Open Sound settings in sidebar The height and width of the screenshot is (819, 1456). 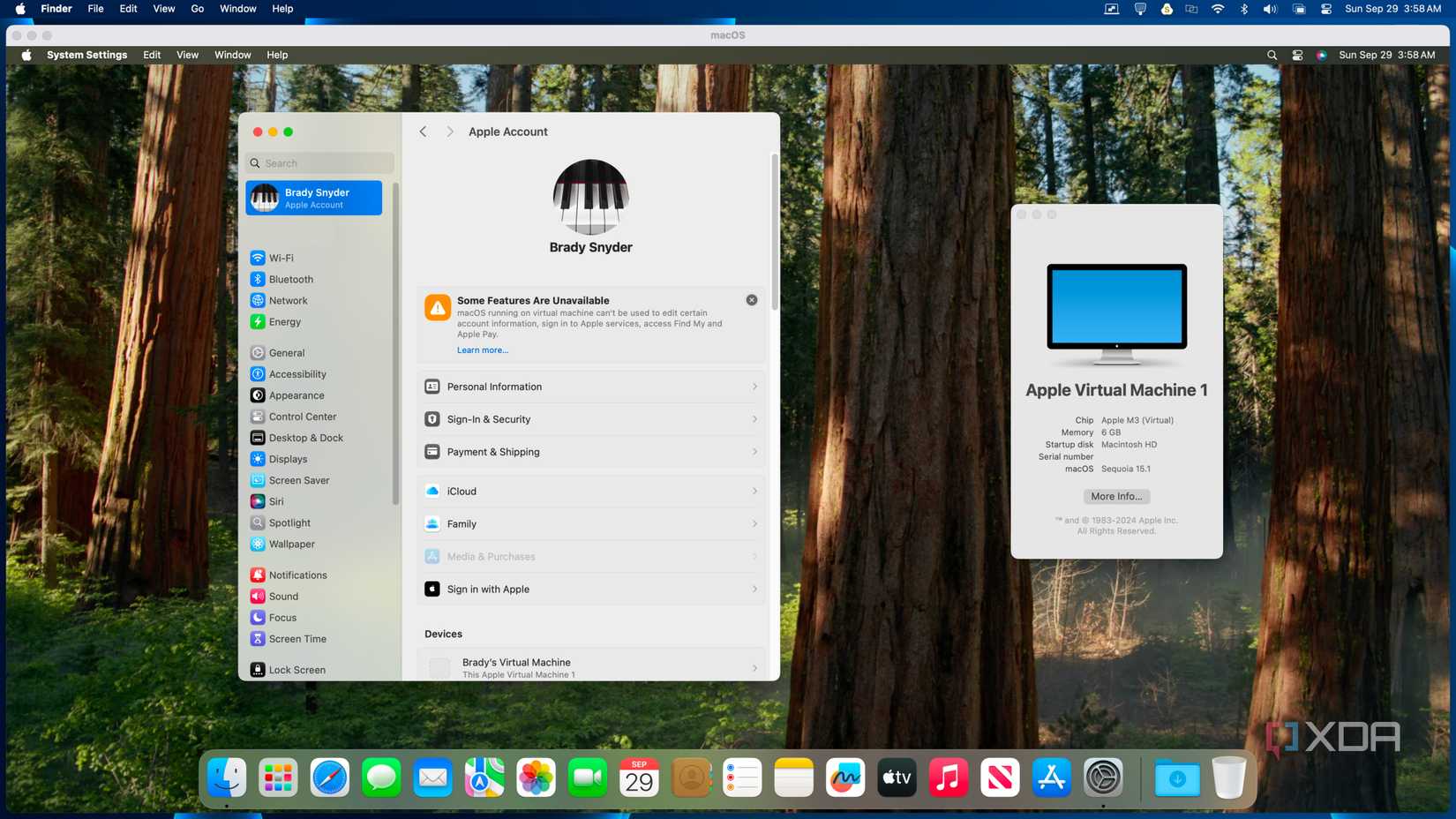274,597
